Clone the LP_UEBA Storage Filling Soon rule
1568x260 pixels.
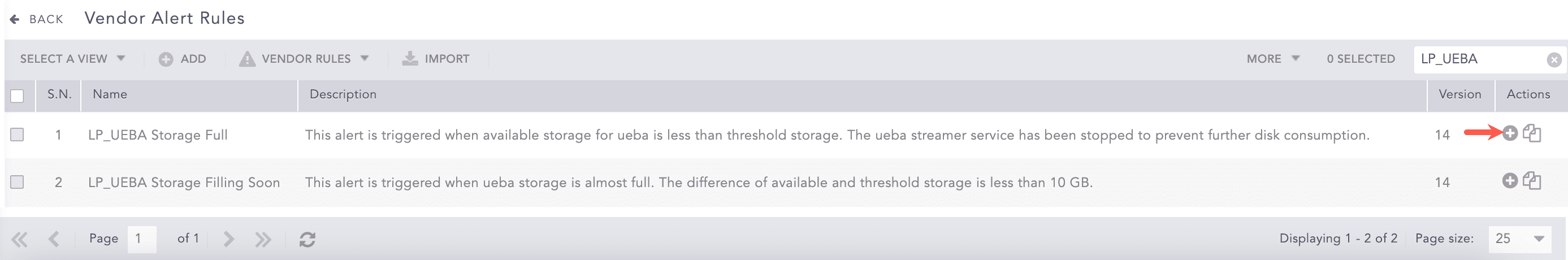(1531, 180)
